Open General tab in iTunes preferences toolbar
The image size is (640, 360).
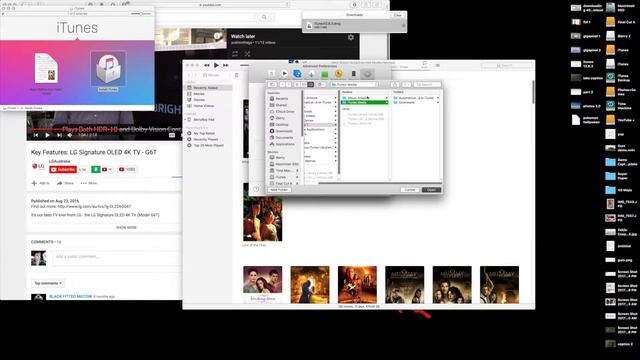(x=271, y=74)
